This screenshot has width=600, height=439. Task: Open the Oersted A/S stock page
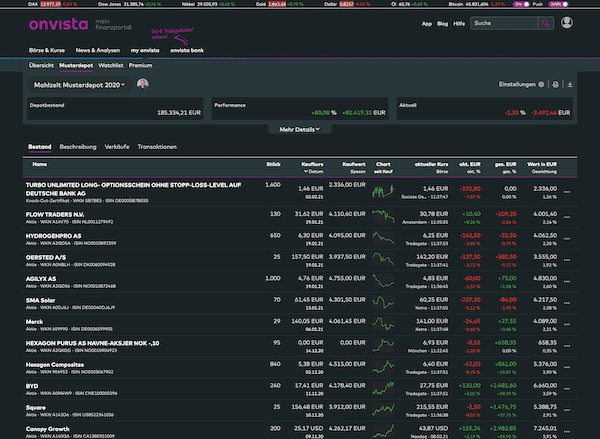(46, 258)
